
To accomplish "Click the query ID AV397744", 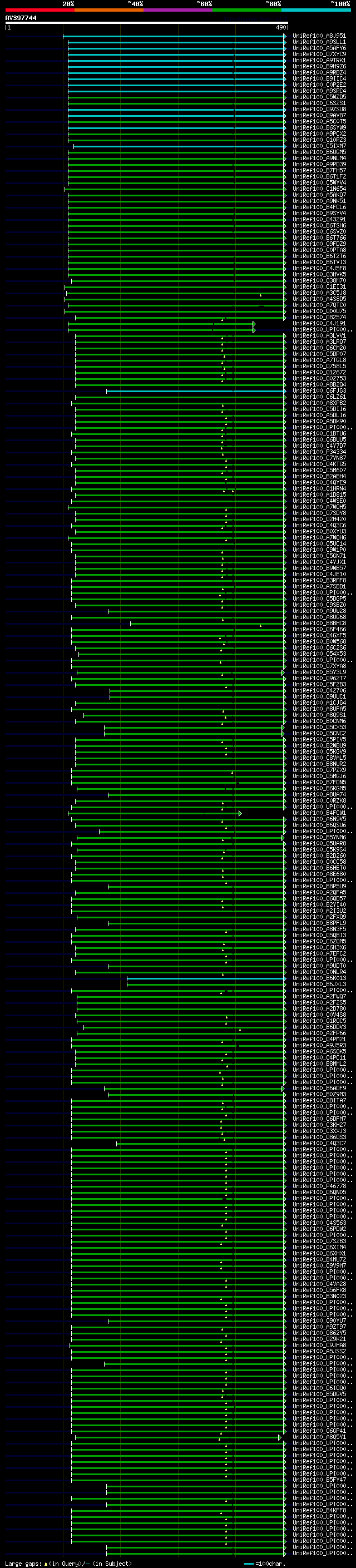I will click(x=21, y=18).
